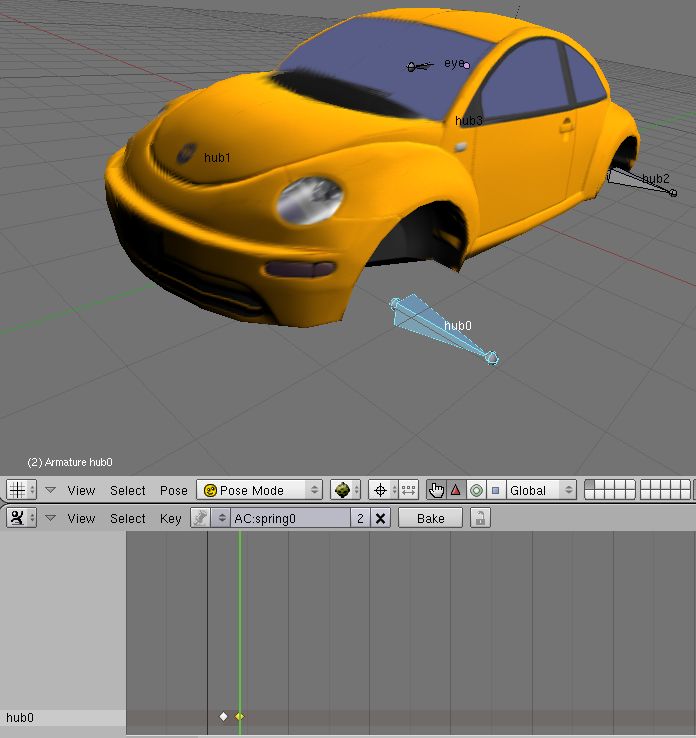Browse actions with the datablock arrows
The image size is (696, 738).
click(221, 518)
